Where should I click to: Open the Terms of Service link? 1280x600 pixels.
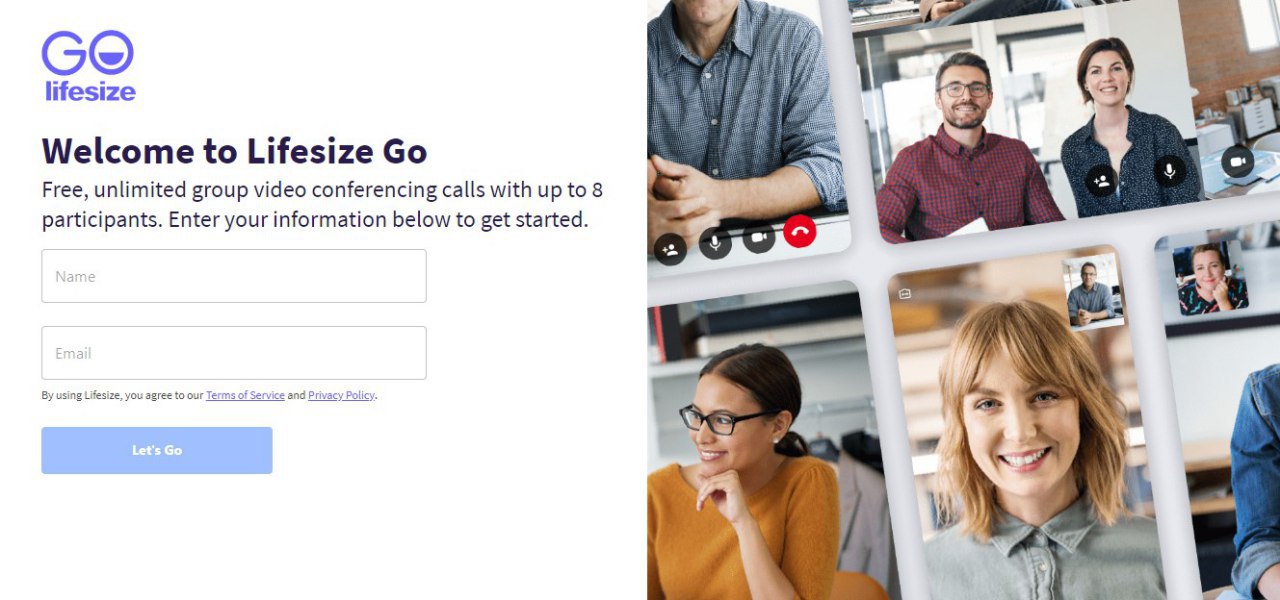(x=245, y=395)
